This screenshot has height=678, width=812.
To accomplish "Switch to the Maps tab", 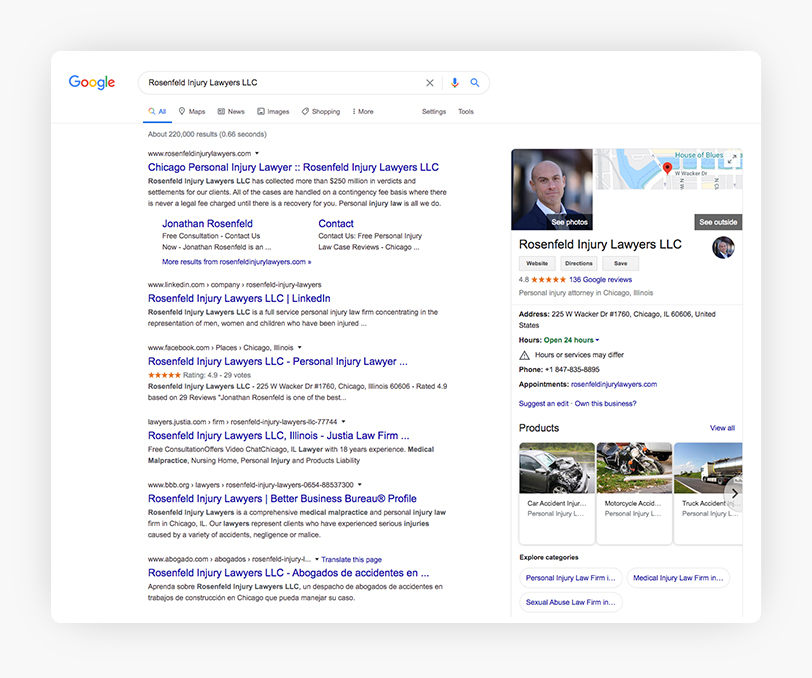I will tap(192, 112).
